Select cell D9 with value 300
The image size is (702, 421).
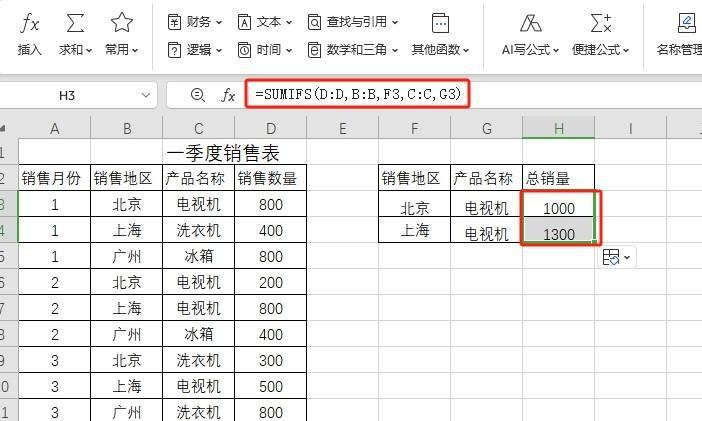[271, 360]
